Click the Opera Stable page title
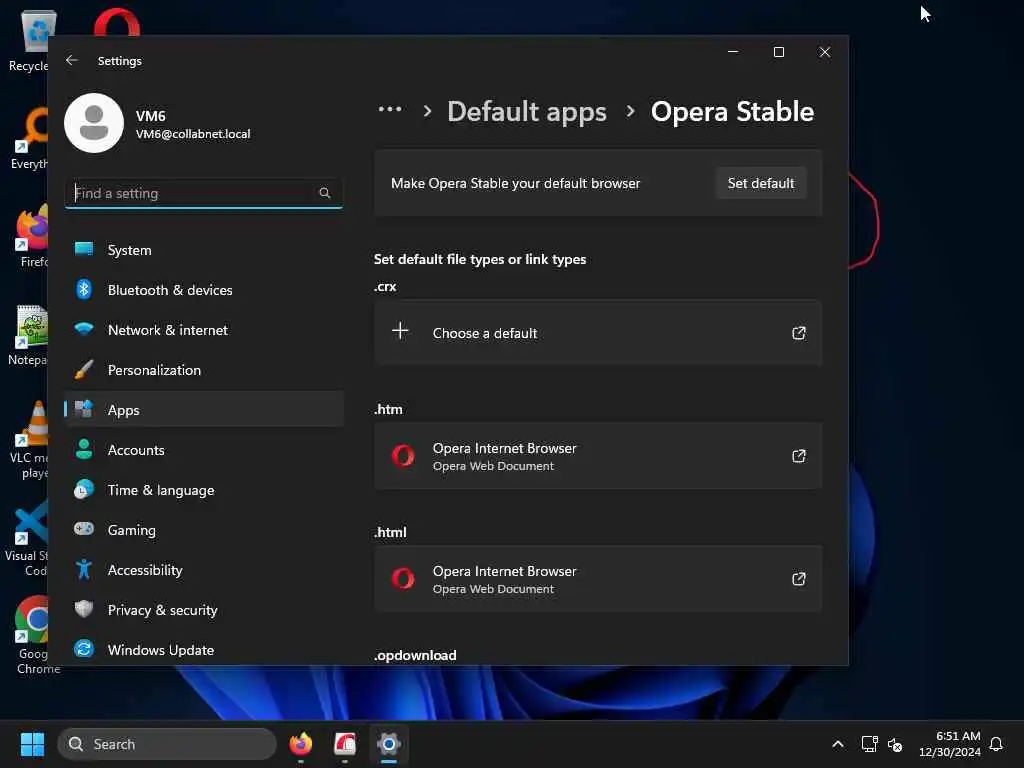 (732, 112)
